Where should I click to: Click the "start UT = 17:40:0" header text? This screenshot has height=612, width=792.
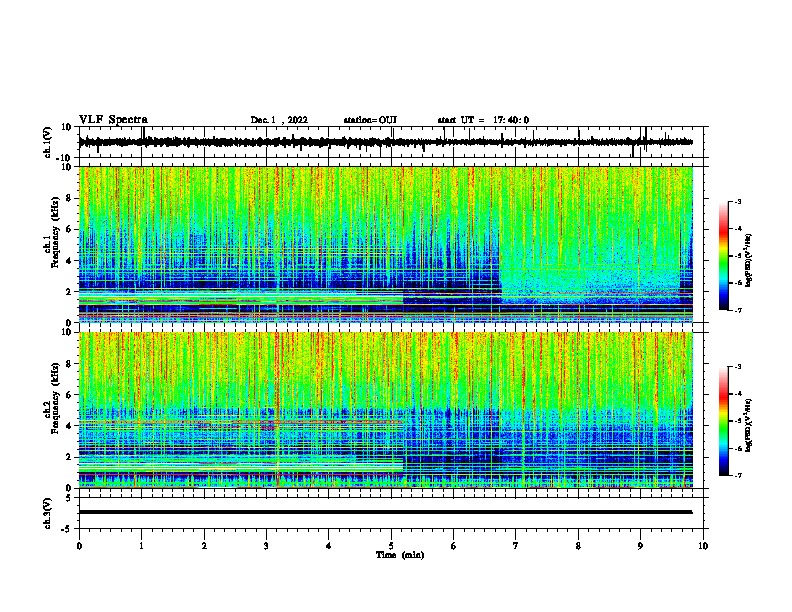[x=483, y=120]
